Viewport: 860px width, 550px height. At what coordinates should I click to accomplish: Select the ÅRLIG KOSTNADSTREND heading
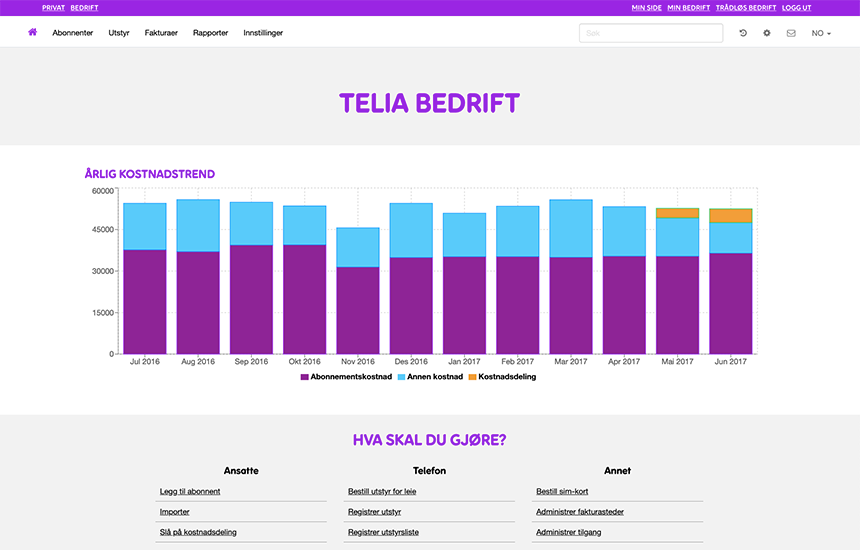click(x=150, y=174)
